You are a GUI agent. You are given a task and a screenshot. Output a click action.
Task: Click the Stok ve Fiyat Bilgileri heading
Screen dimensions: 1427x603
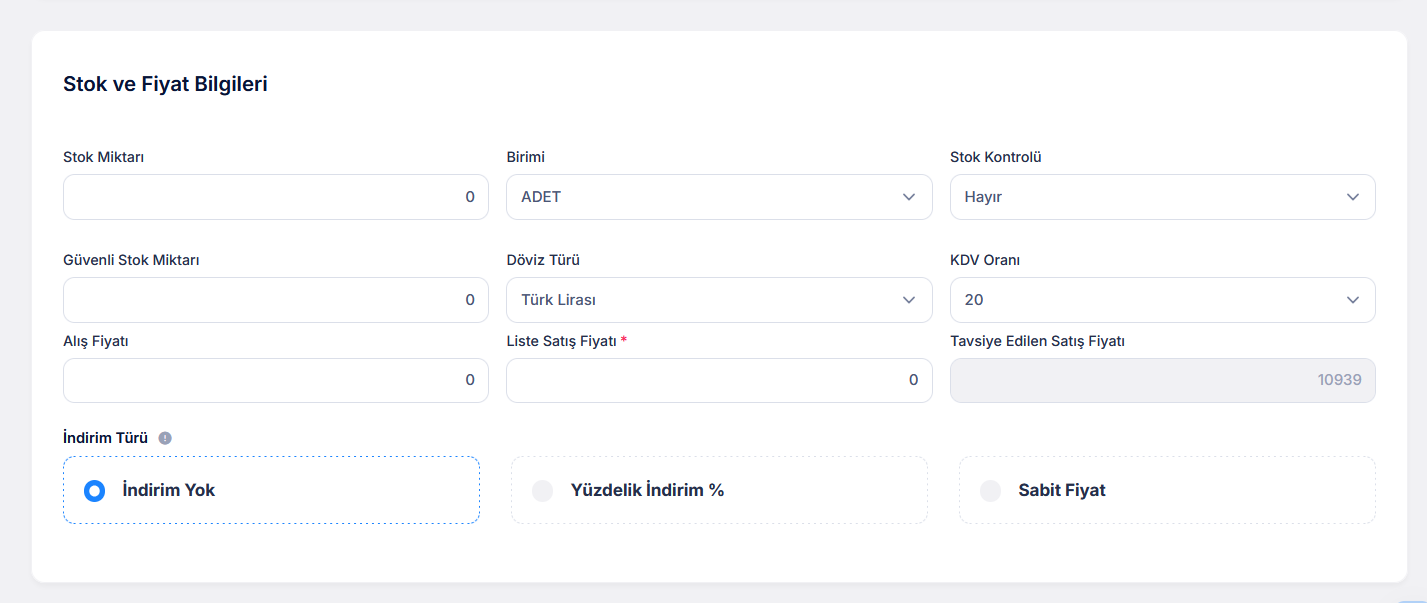(x=165, y=84)
